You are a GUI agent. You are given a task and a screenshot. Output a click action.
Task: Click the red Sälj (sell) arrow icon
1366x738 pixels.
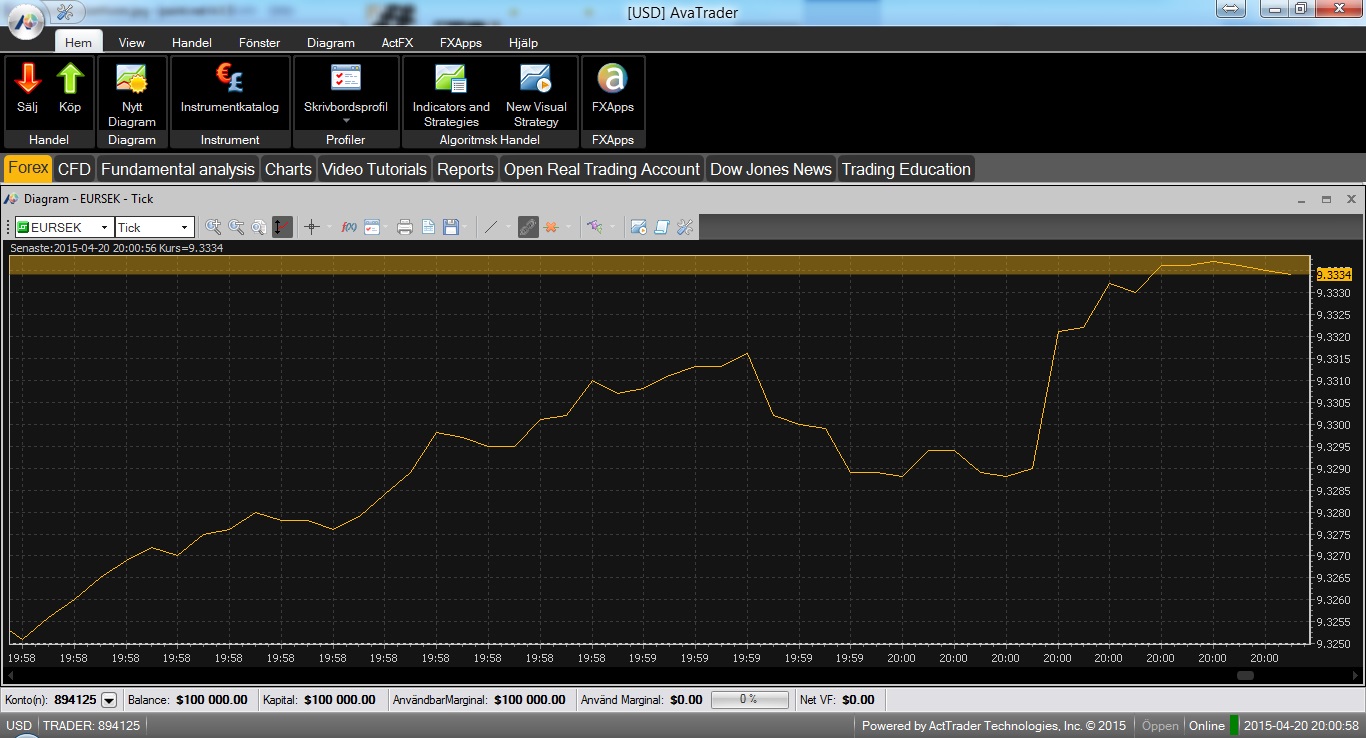(27, 79)
